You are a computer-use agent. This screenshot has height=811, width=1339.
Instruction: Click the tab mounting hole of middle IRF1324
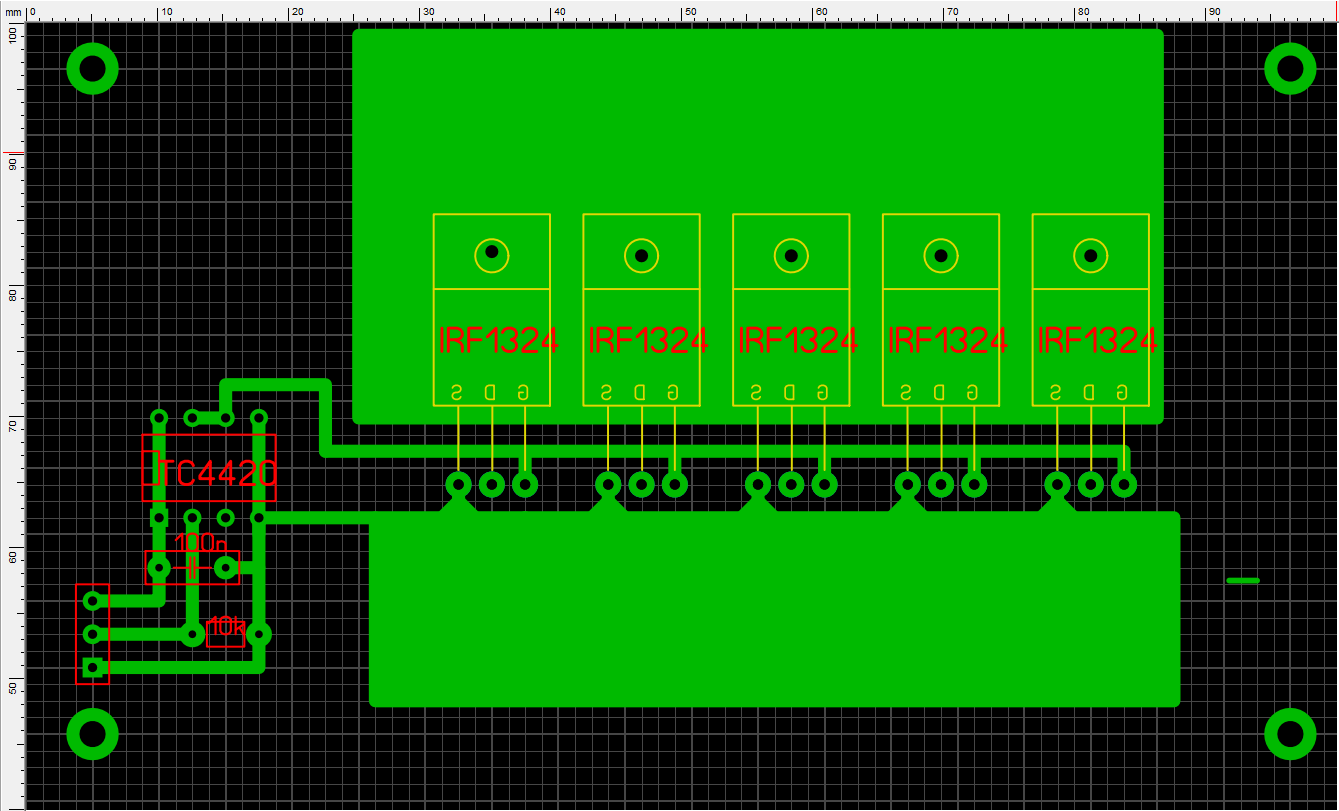tap(791, 256)
